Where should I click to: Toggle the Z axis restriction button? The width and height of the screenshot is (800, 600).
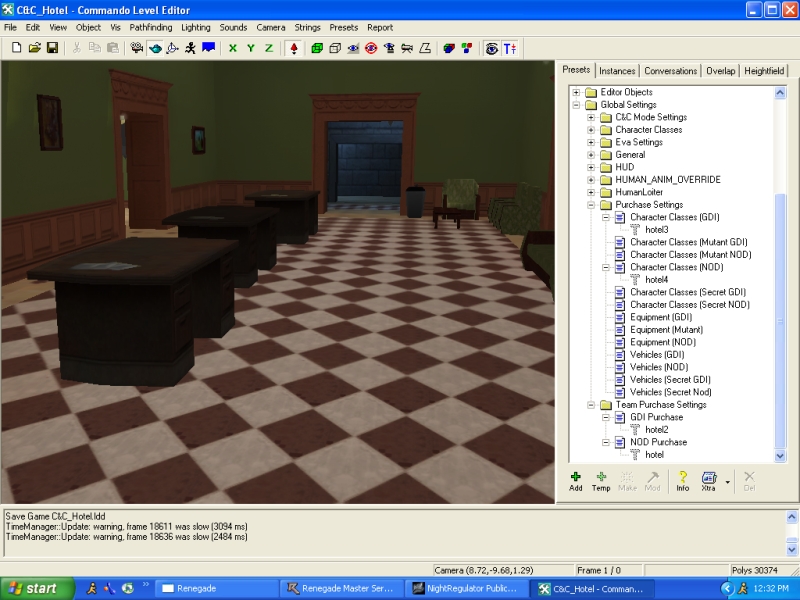coord(269,48)
